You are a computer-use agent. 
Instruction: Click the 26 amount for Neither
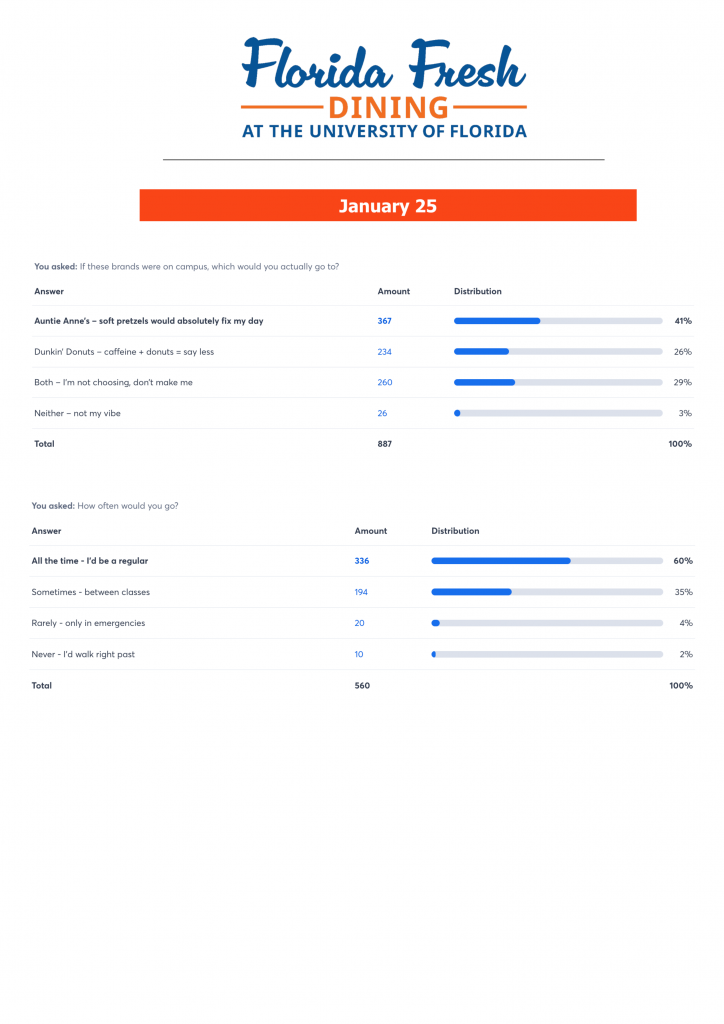382,413
